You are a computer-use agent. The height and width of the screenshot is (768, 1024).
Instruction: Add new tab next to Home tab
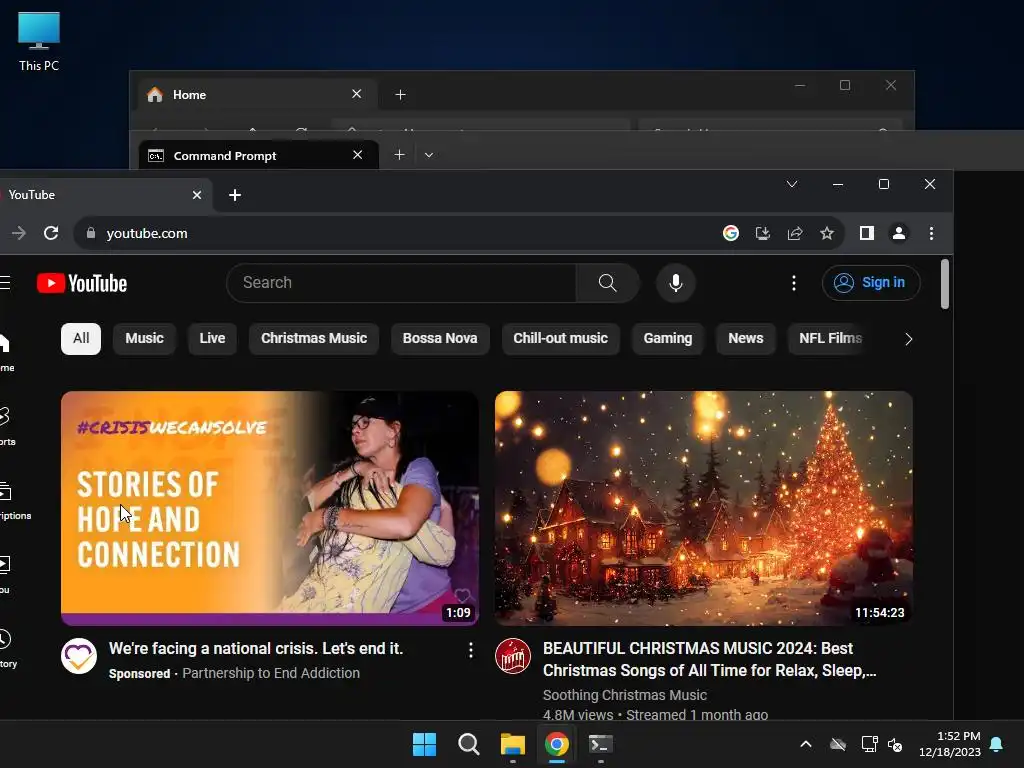[400, 95]
